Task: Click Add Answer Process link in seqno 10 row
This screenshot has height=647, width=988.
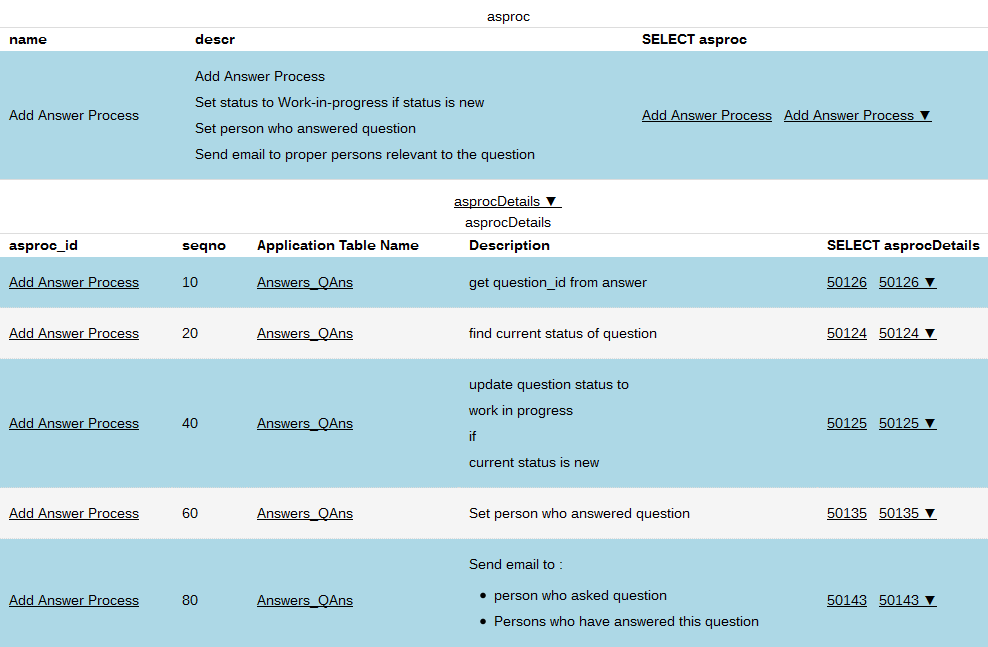Action: (74, 282)
